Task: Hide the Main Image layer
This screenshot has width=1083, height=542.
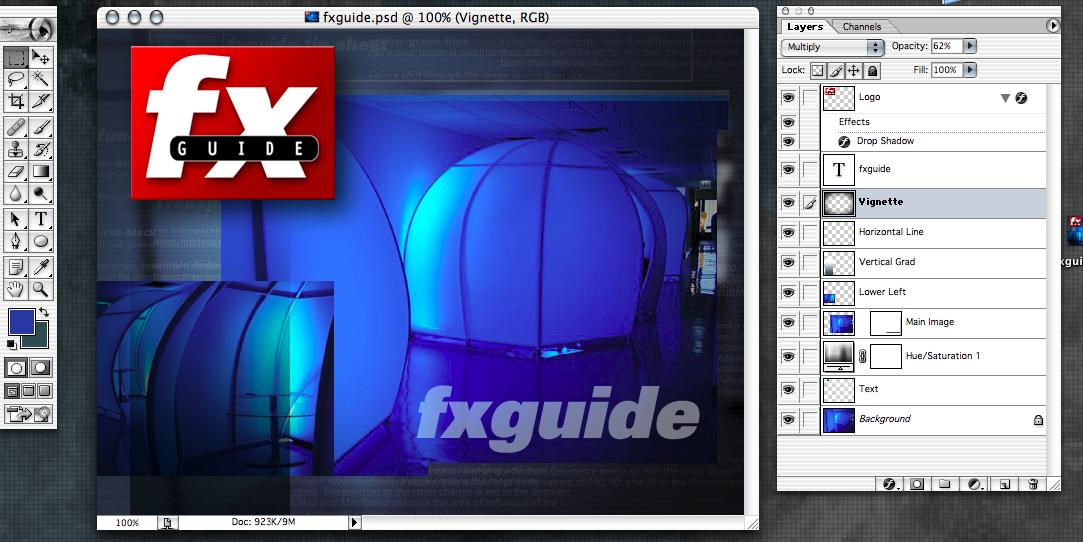Action: coord(788,322)
